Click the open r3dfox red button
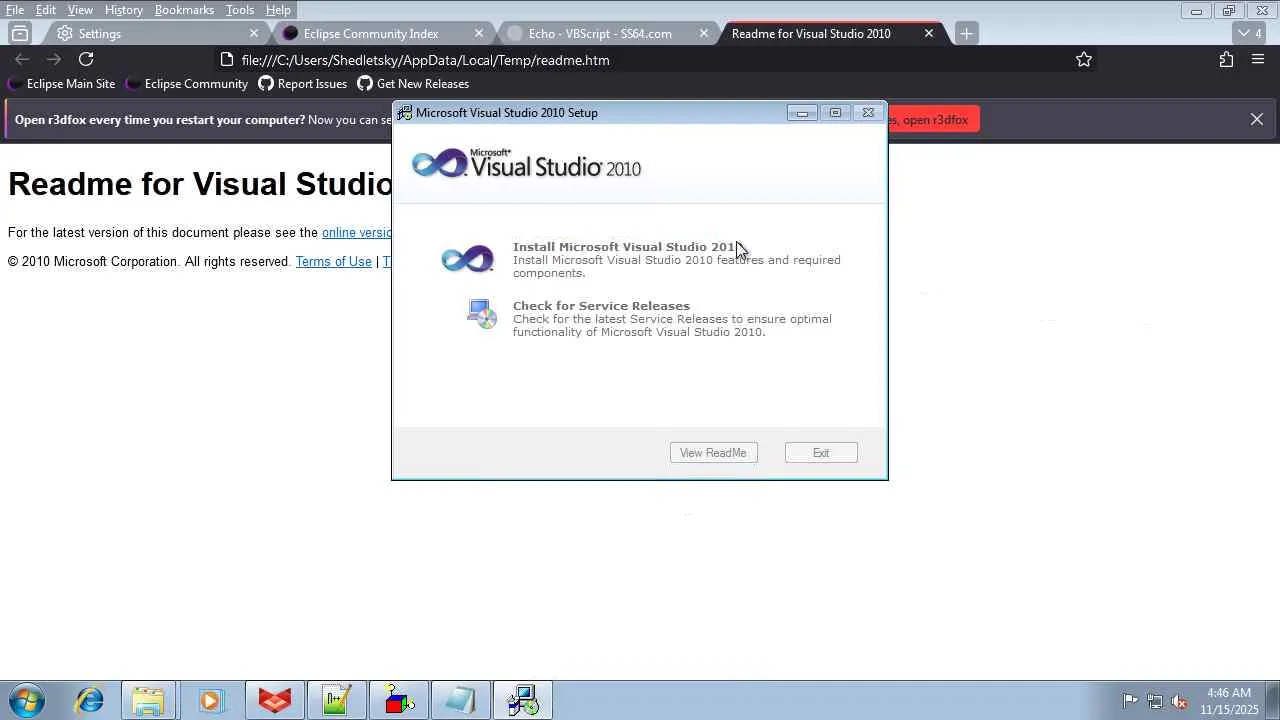Image resolution: width=1280 pixels, height=720 pixels. coord(934,120)
